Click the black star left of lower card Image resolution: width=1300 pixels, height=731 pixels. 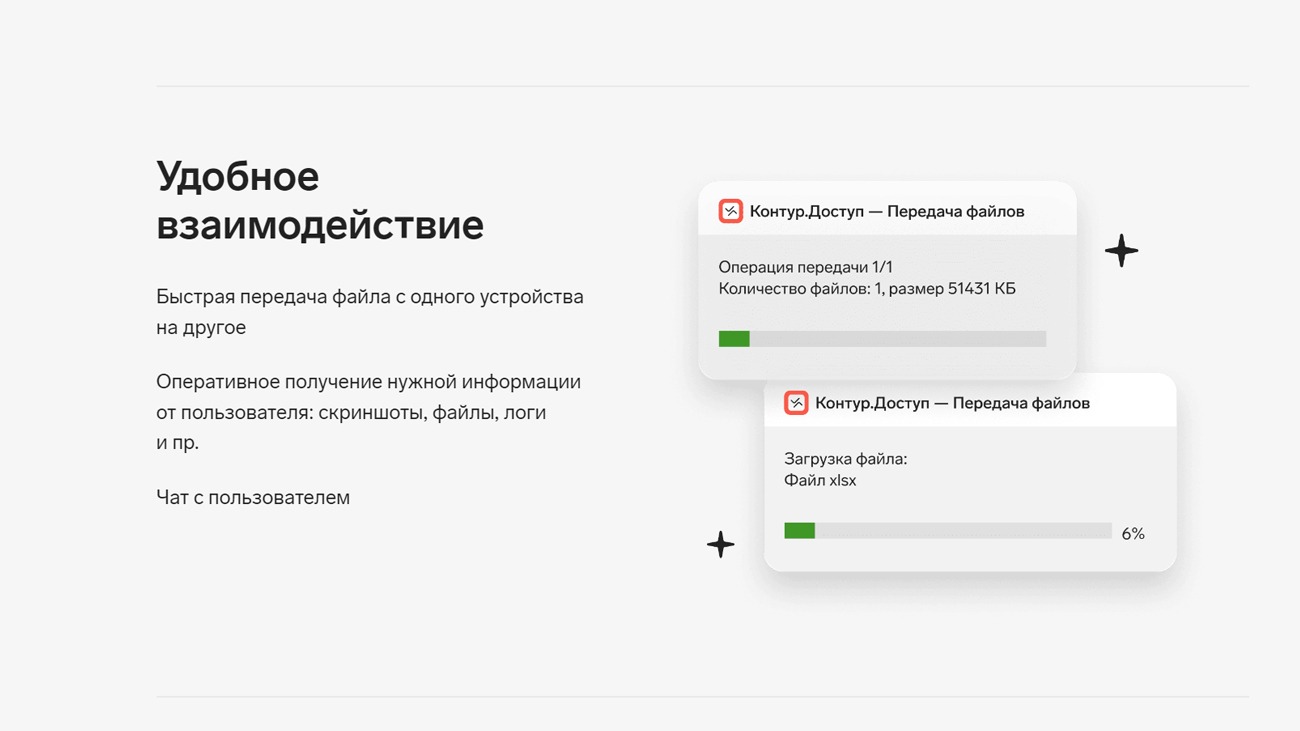pyautogui.click(x=720, y=544)
